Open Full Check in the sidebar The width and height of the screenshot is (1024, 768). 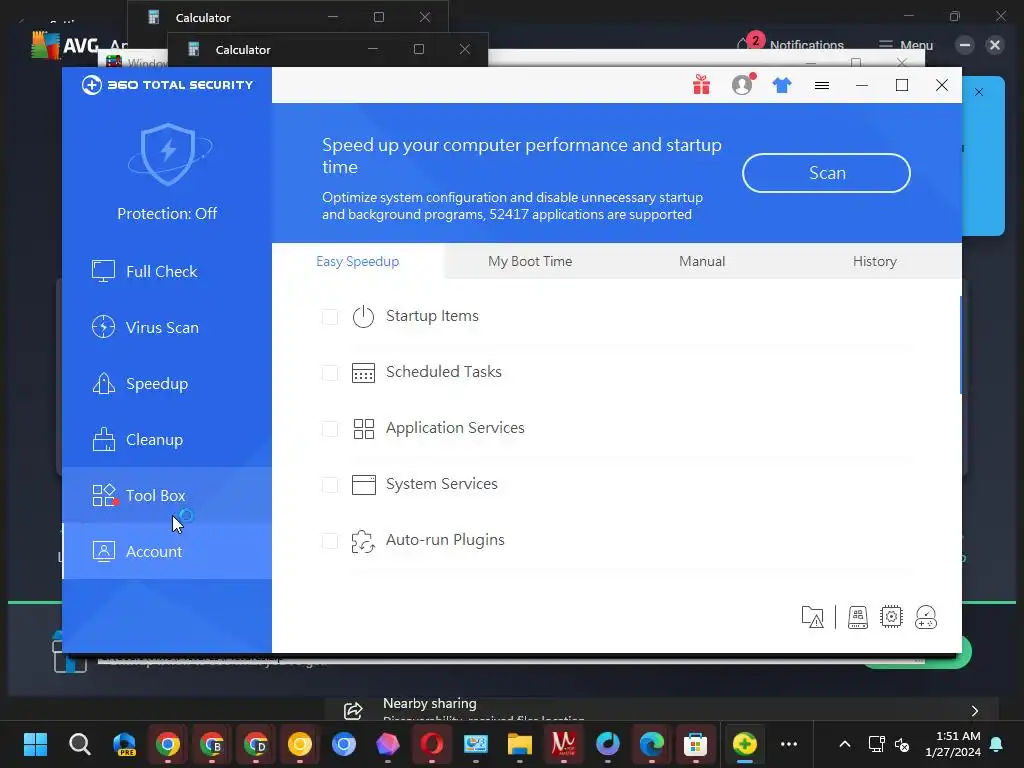[x=167, y=271]
